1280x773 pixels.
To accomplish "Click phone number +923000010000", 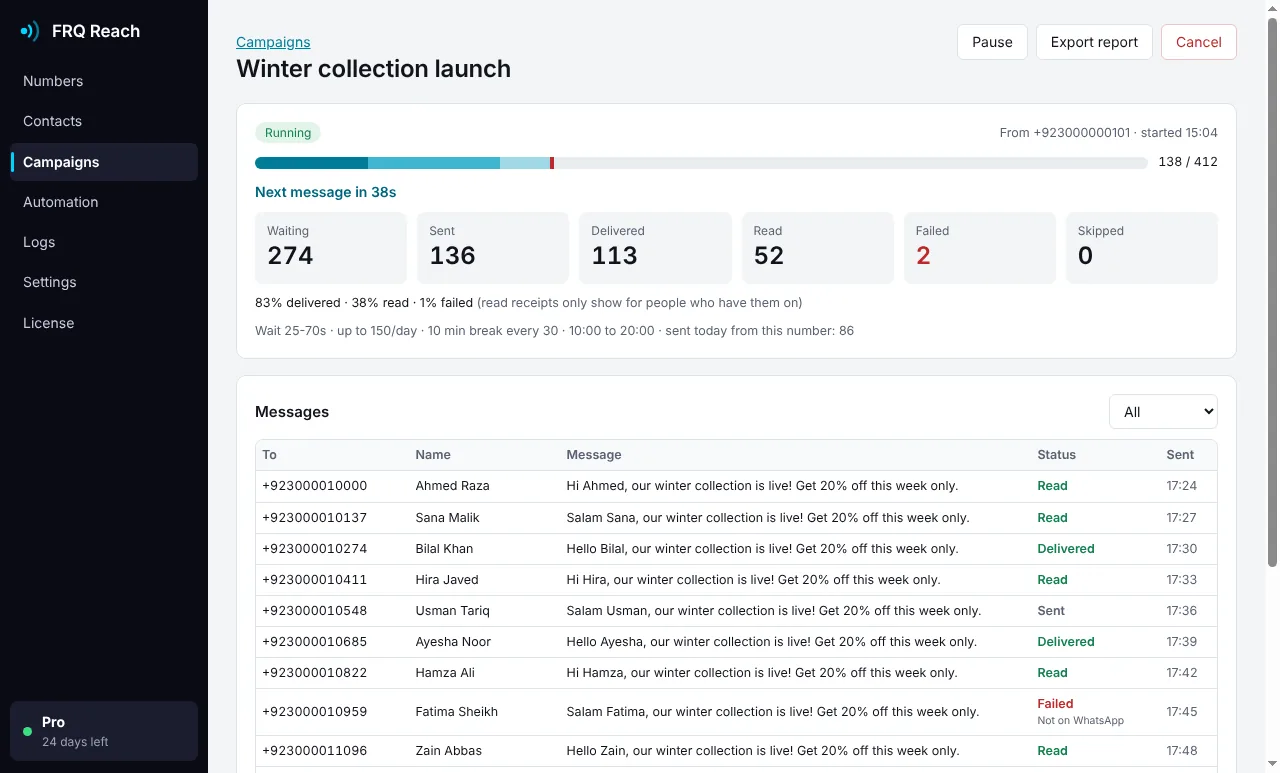I will pyautogui.click(x=315, y=486).
